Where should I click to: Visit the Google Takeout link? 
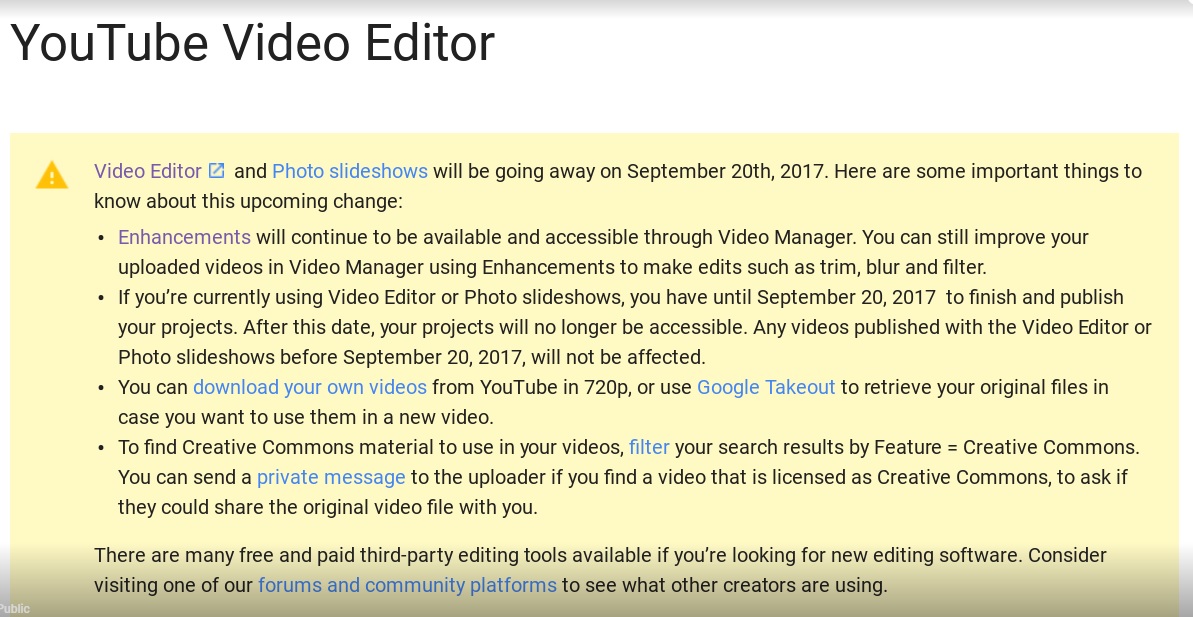pos(766,387)
